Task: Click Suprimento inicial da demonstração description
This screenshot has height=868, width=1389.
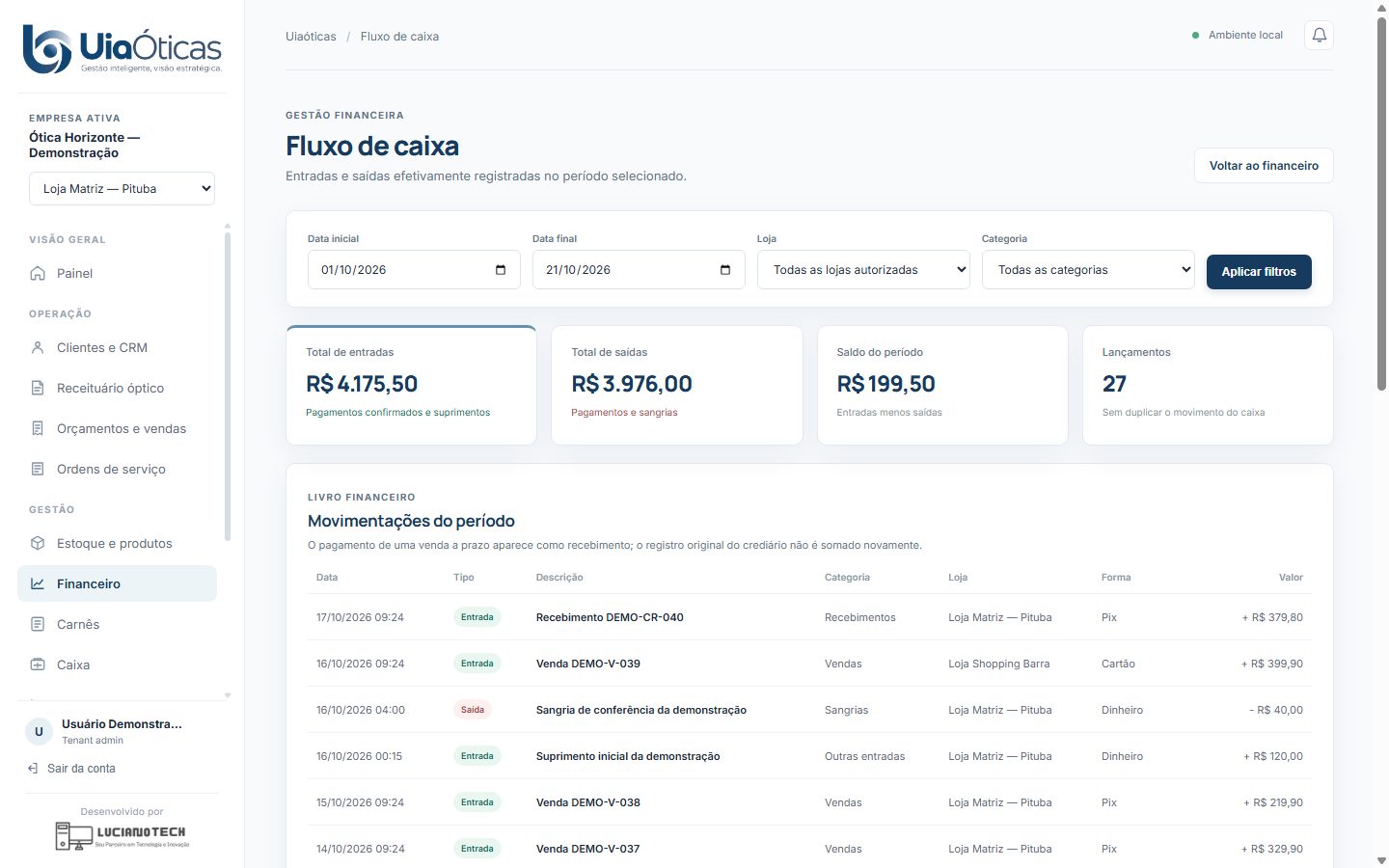Action: [x=628, y=756]
